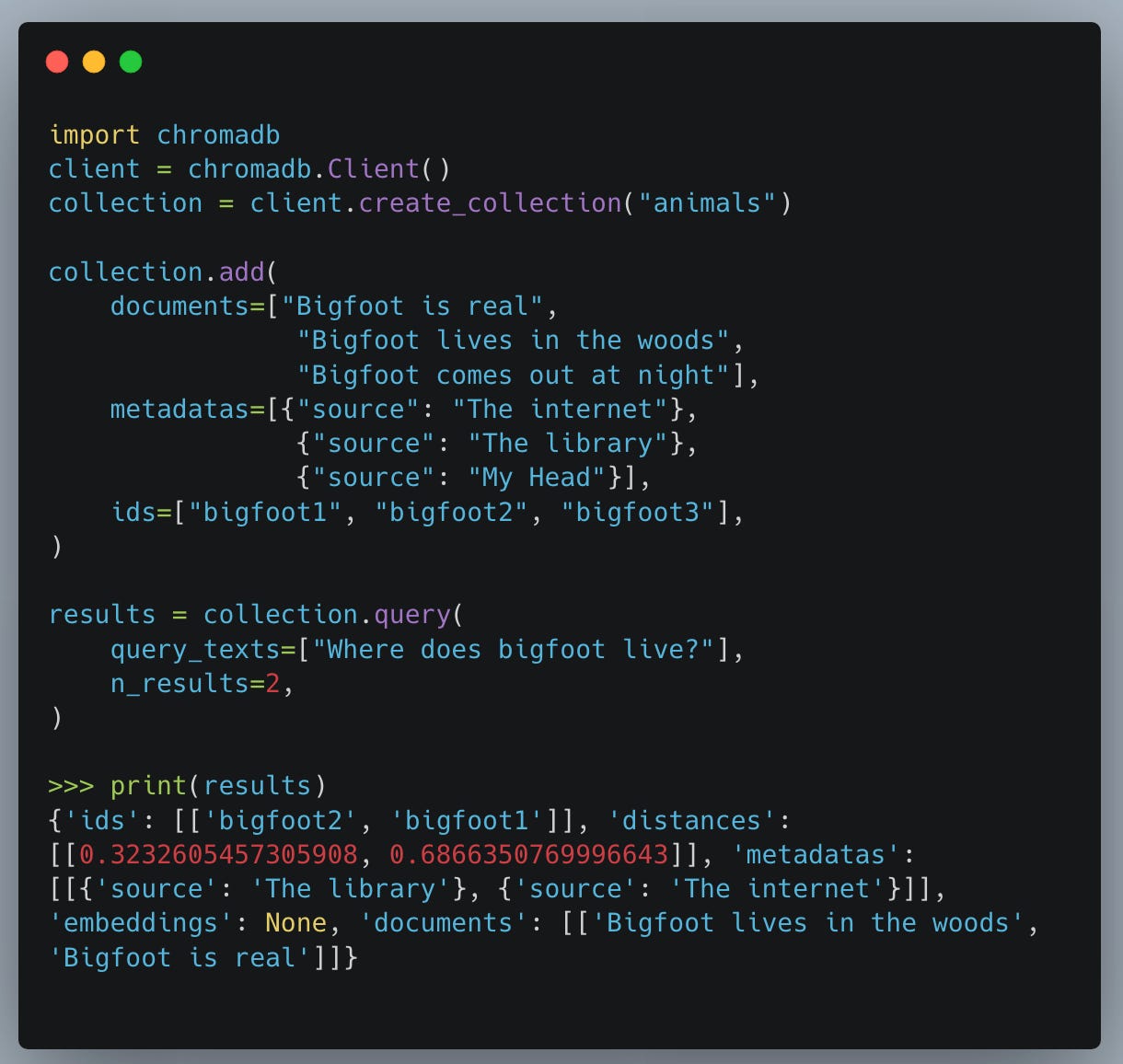Click the 'documents=' keyword argument
Viewport: 1123px width, 1064px height.
[x=188, y=306]
